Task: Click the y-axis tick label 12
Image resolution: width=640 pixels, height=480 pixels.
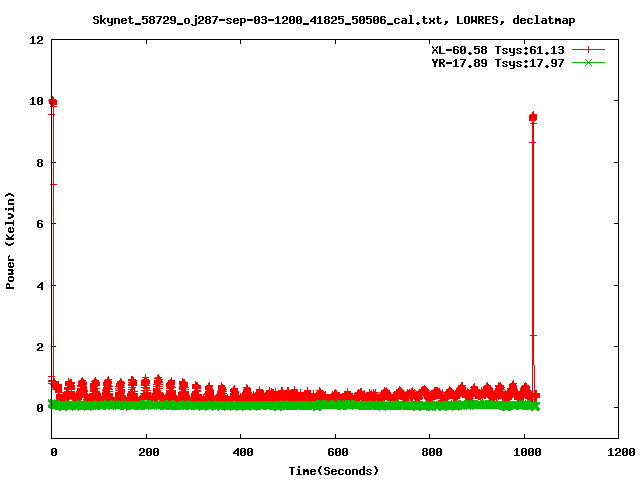Action: (x=37, y=40)
